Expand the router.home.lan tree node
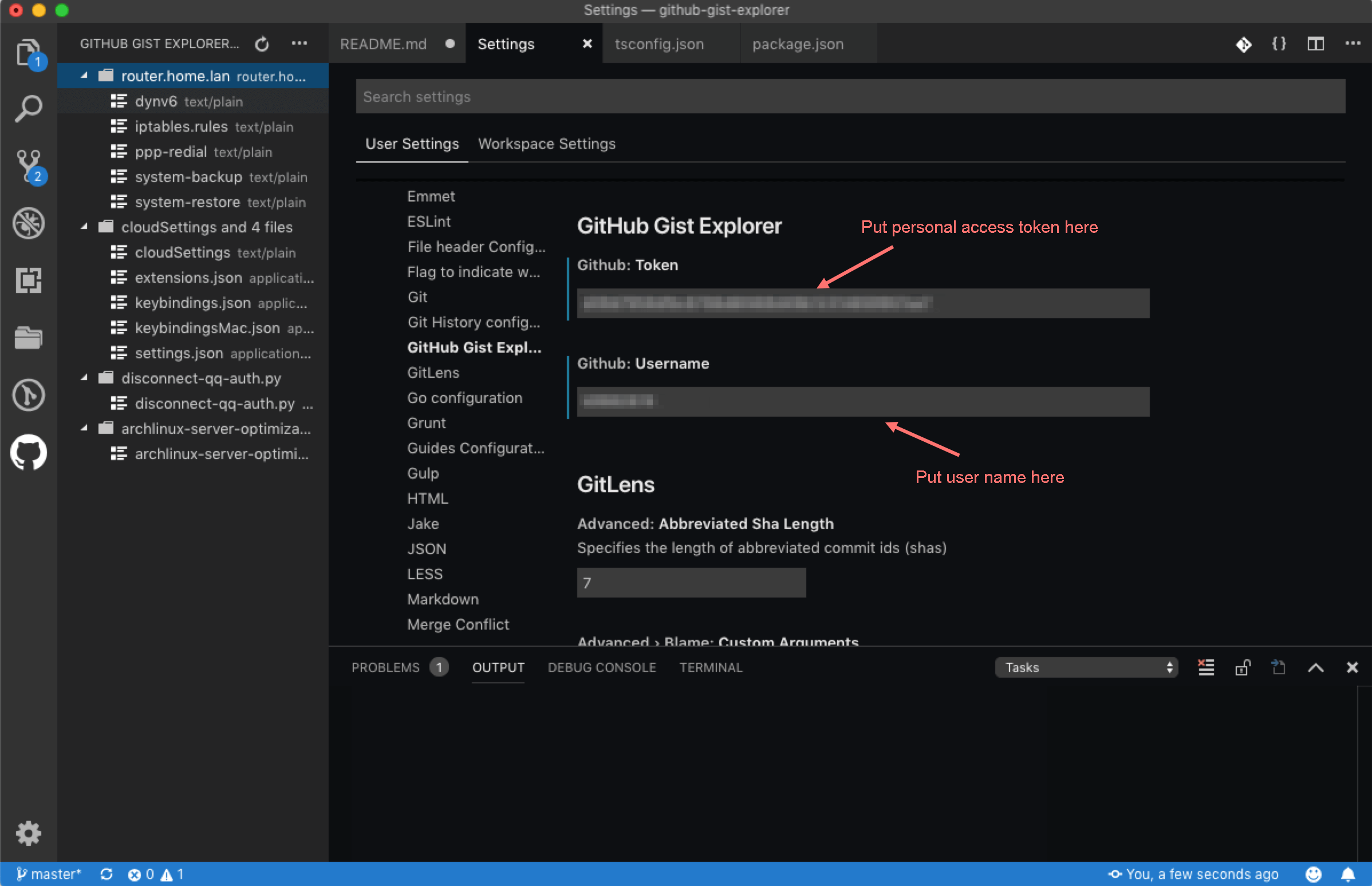The height and width of the screenshot is (886, 1372). point(88,75)
